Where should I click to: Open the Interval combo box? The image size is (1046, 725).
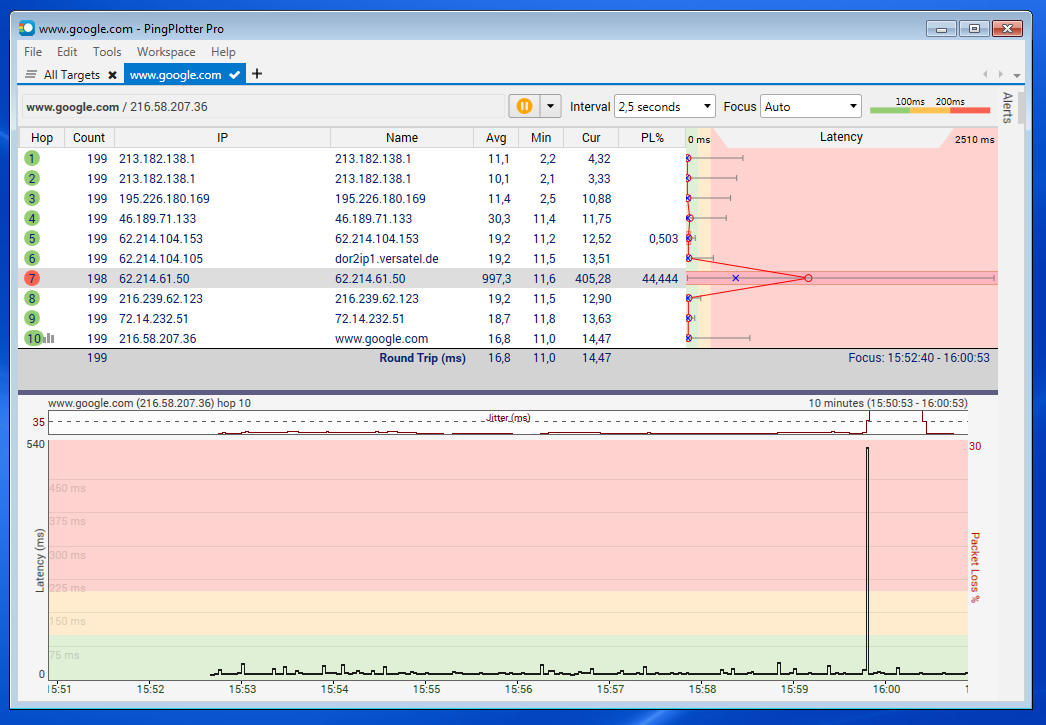coord(664,107)
